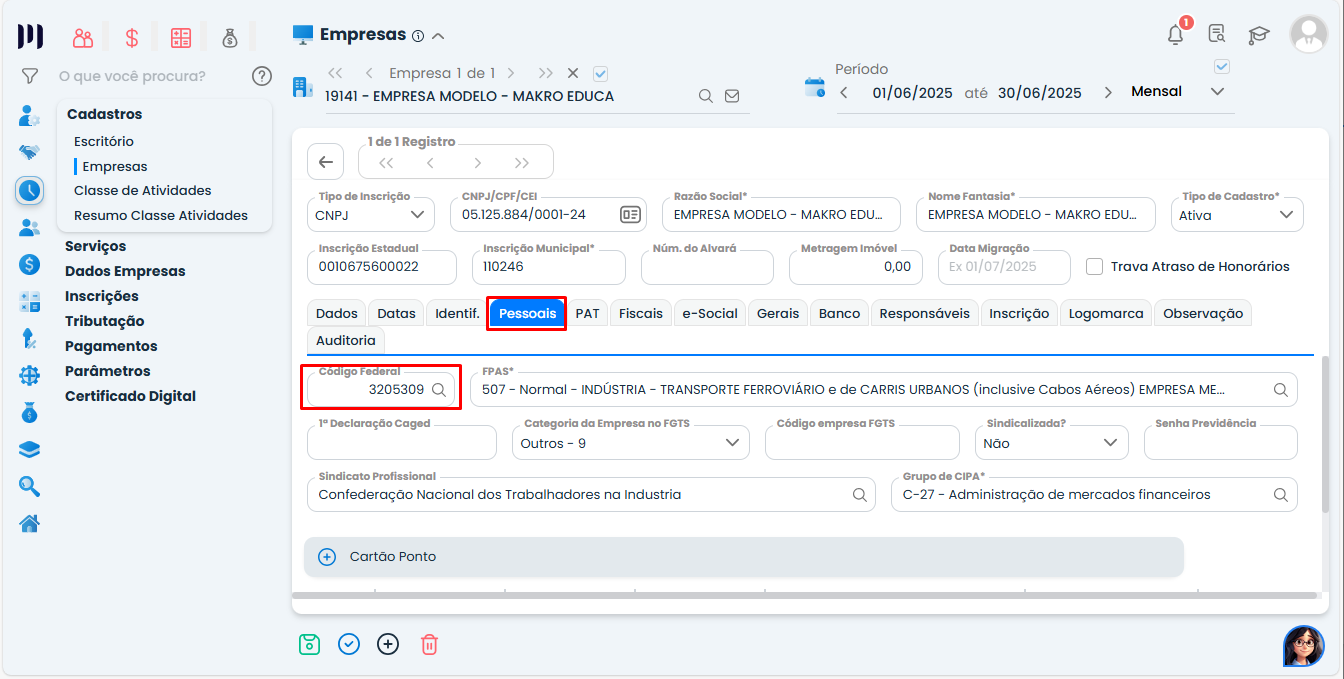Toggle Trava Atraso de Honorários checkbox

click(1095, 266)
